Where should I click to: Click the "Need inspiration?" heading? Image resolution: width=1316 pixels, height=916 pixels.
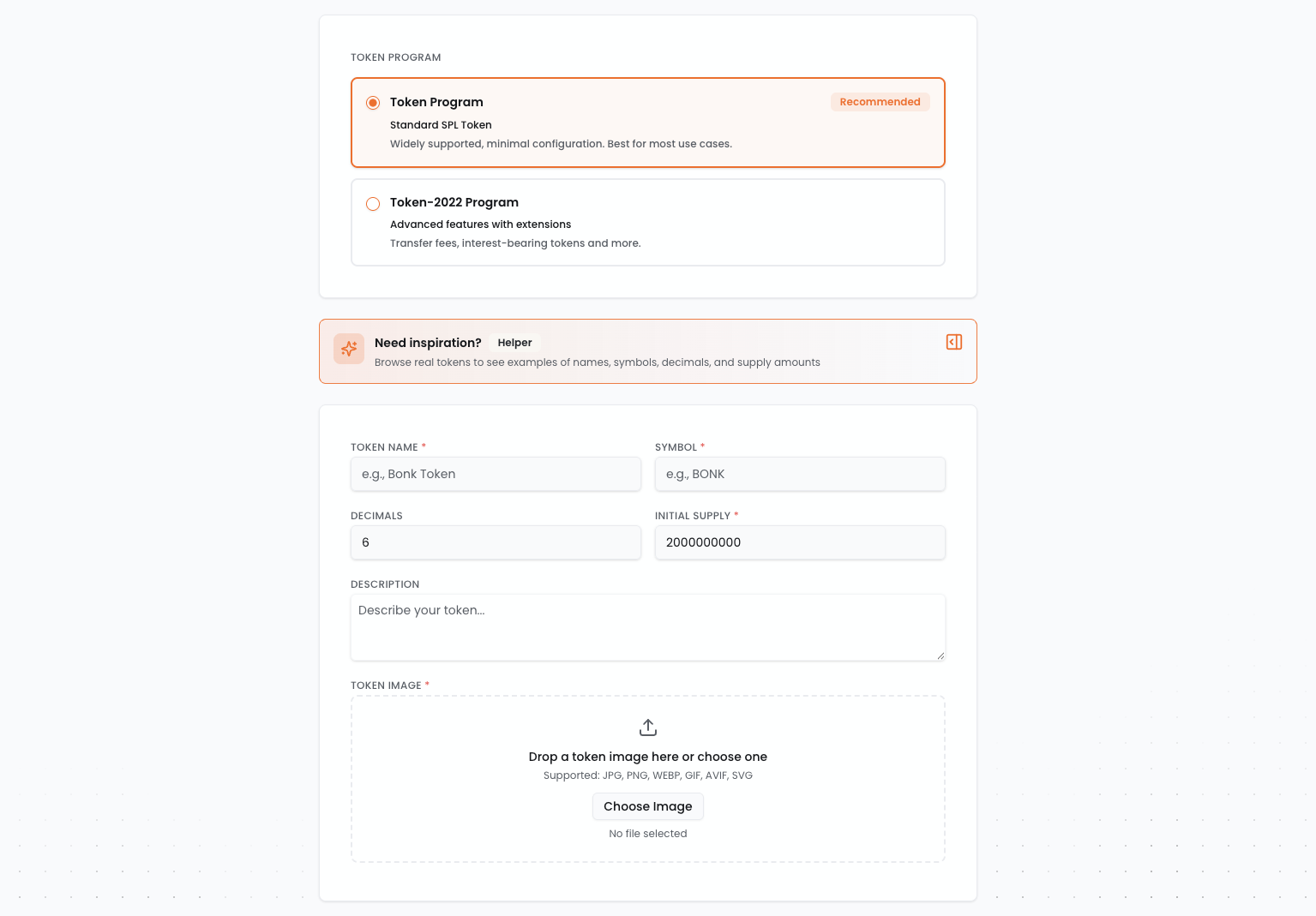428,343
